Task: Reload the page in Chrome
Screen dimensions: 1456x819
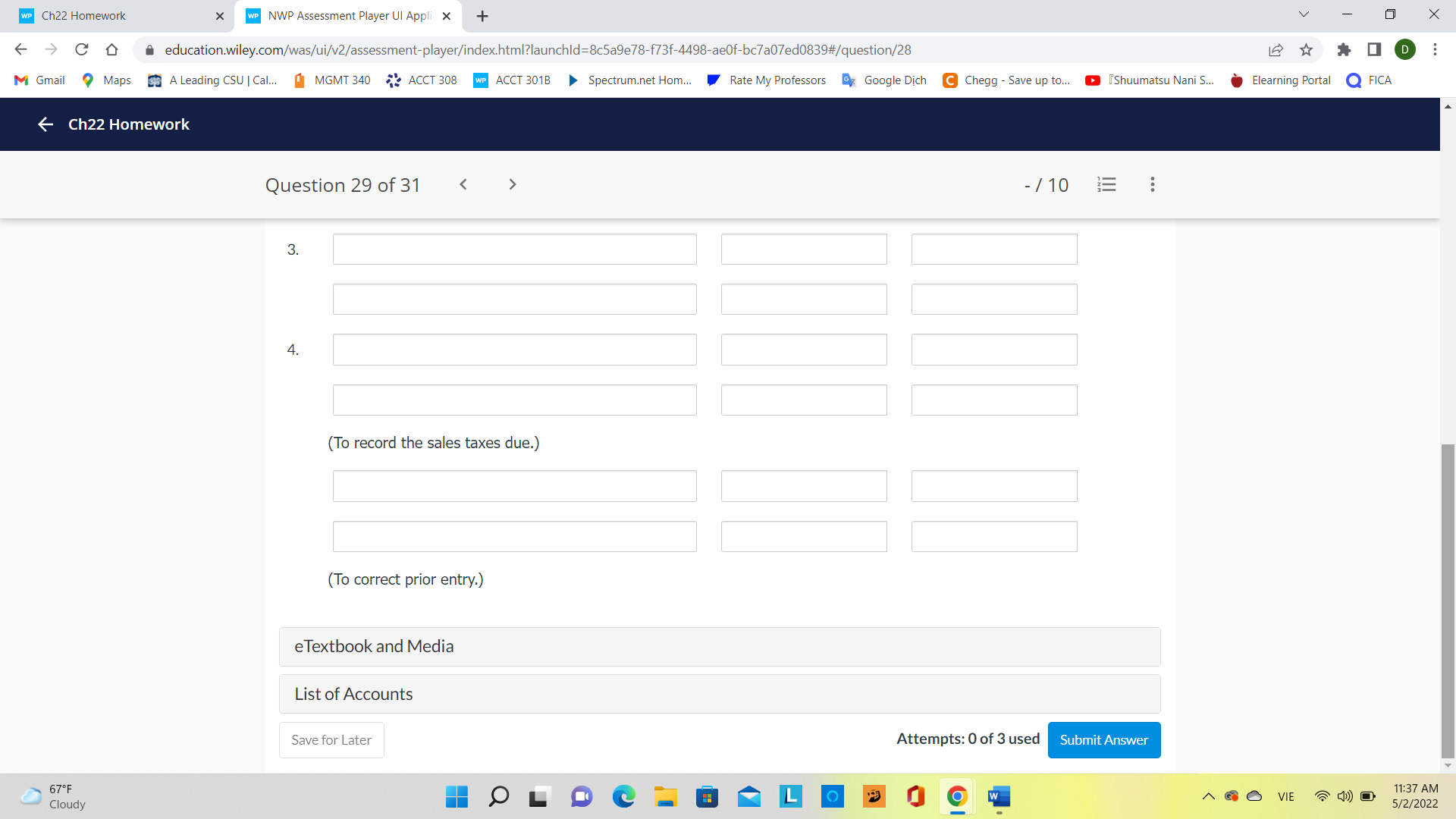Action: point(82,49)
